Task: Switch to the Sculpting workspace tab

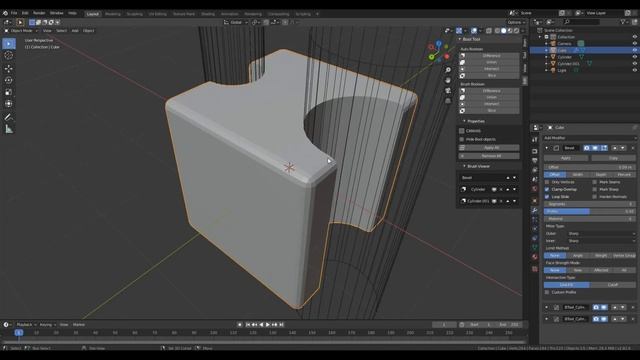Action: click(134, 14)
